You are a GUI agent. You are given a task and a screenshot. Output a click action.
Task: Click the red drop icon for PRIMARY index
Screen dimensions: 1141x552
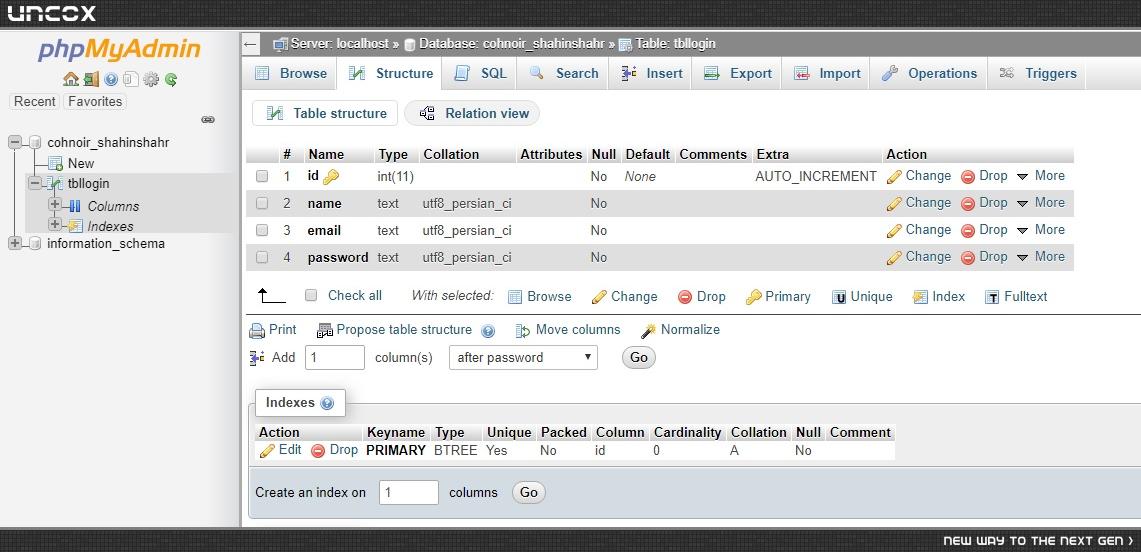pos(318,451)
